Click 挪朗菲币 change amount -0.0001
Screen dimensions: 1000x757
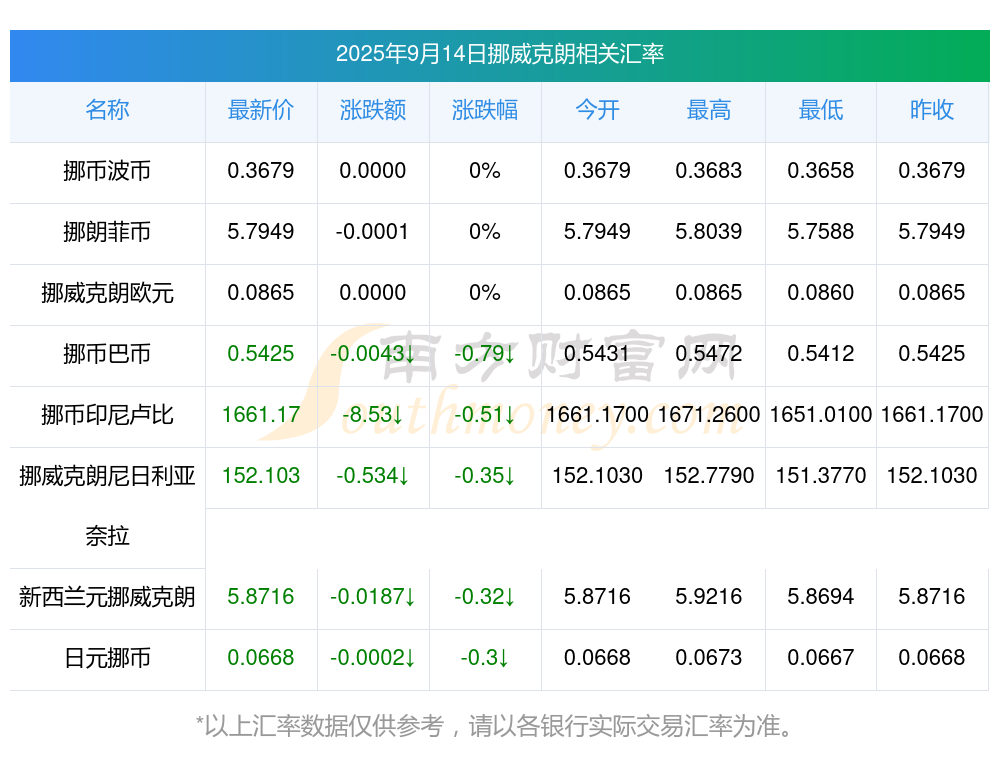(x=372, y=232)
